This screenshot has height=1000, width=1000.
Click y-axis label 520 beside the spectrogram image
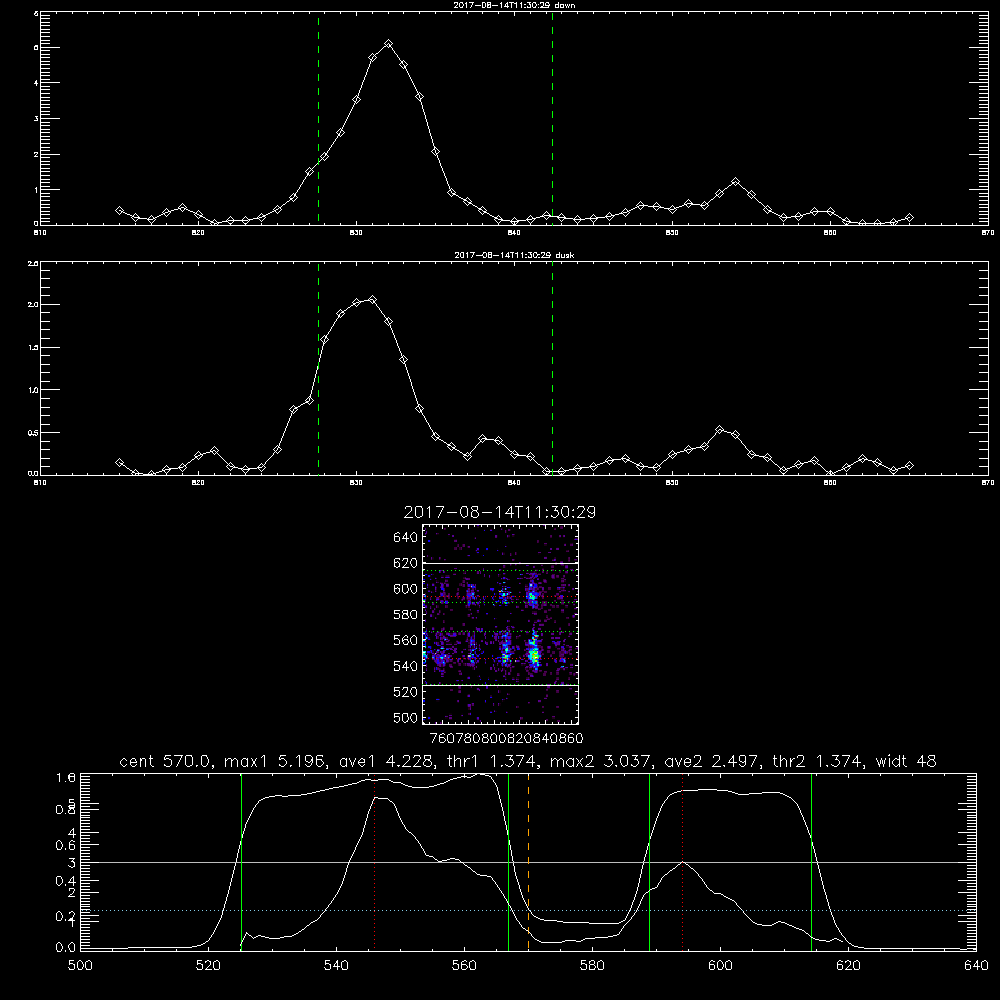406,692
